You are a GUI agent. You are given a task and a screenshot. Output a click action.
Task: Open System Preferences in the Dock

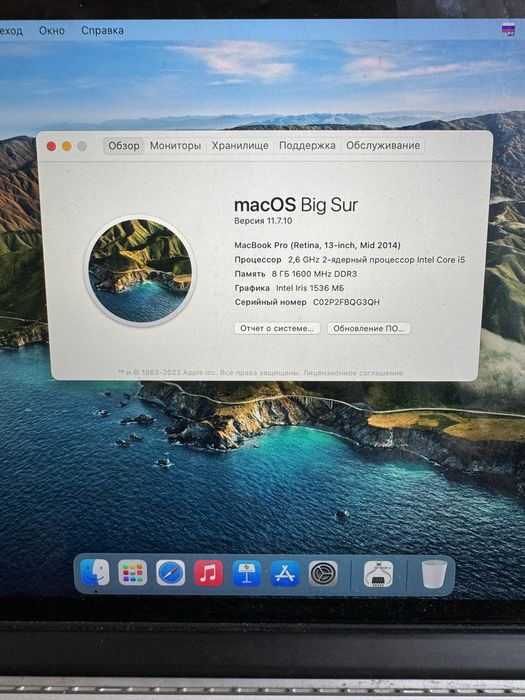click(x=323, y=574)
